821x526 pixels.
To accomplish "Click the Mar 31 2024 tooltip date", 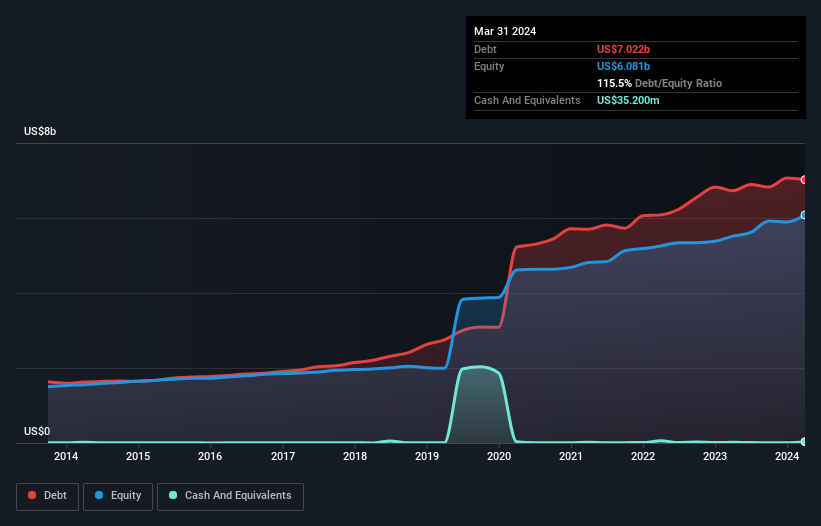I will pos(505,31).
